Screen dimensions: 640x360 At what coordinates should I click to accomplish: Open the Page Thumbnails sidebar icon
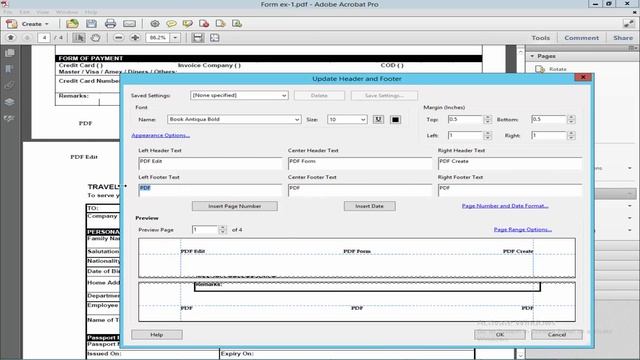tap(10, 53)
